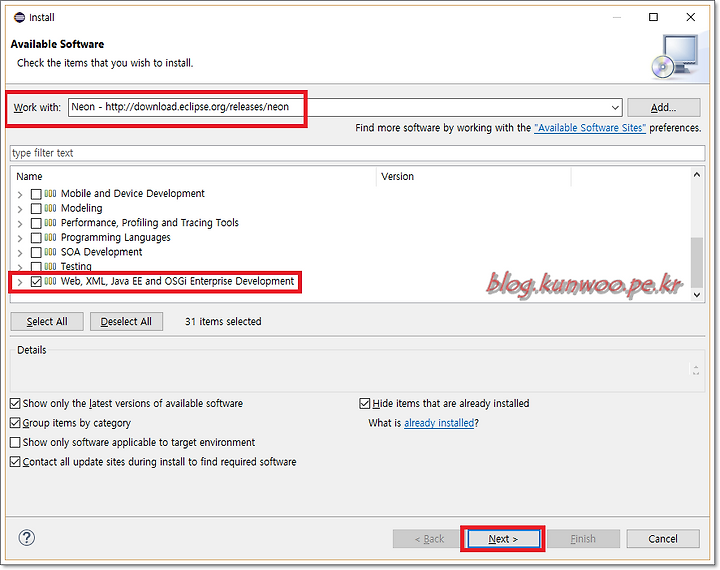
Task: Tick the Programming Languages checkbox
Action: coord(36,238)
